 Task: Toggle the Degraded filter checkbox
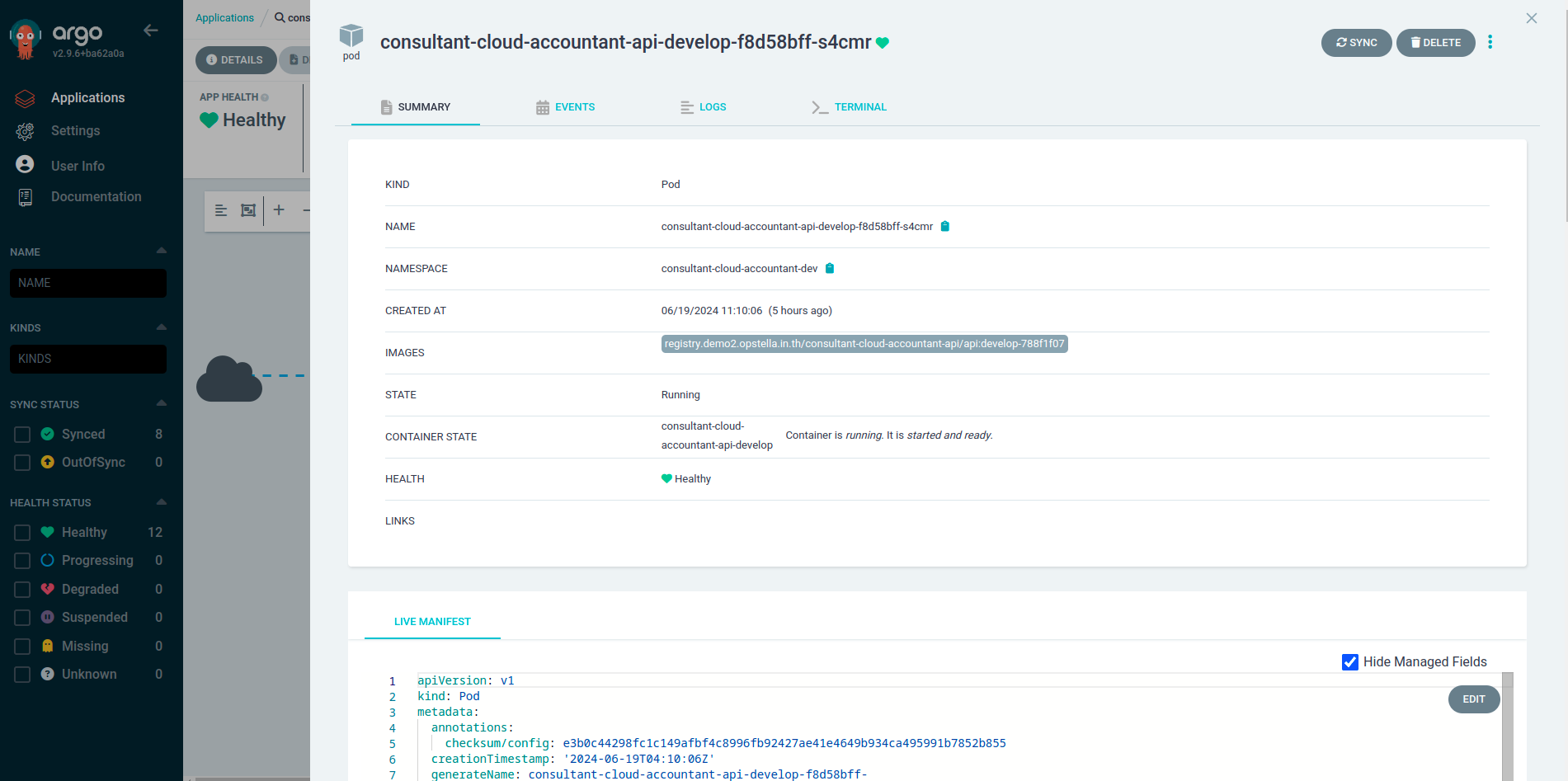tap(22, 590)
